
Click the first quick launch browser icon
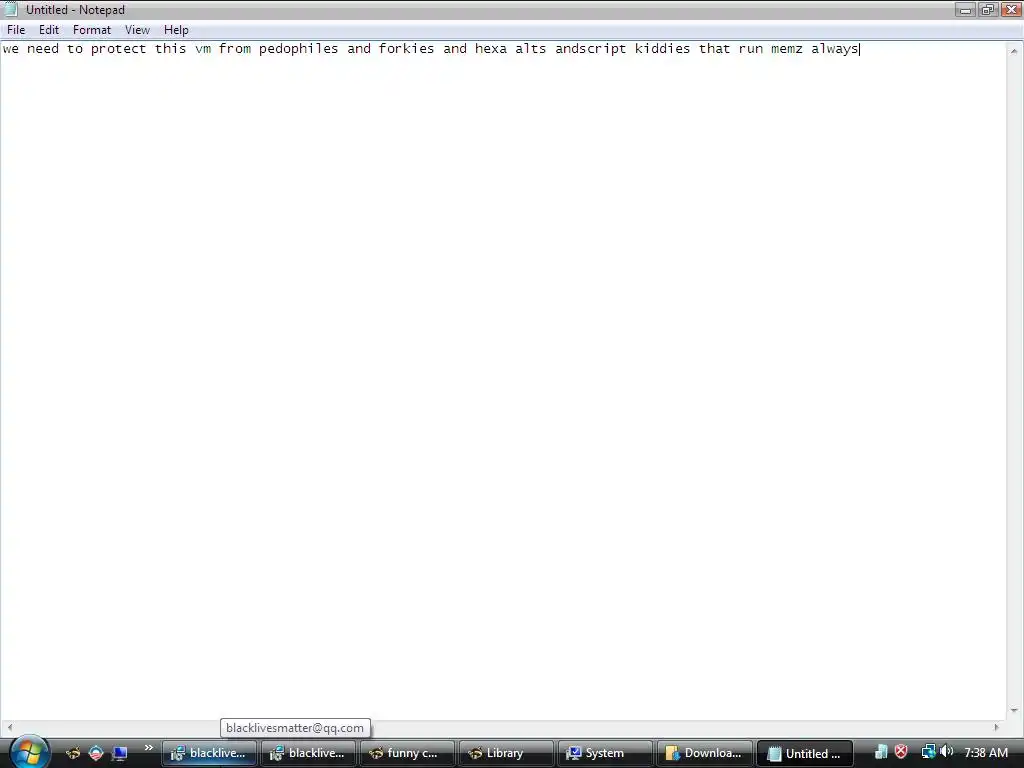pyautogui.click(x=73, y=753)
